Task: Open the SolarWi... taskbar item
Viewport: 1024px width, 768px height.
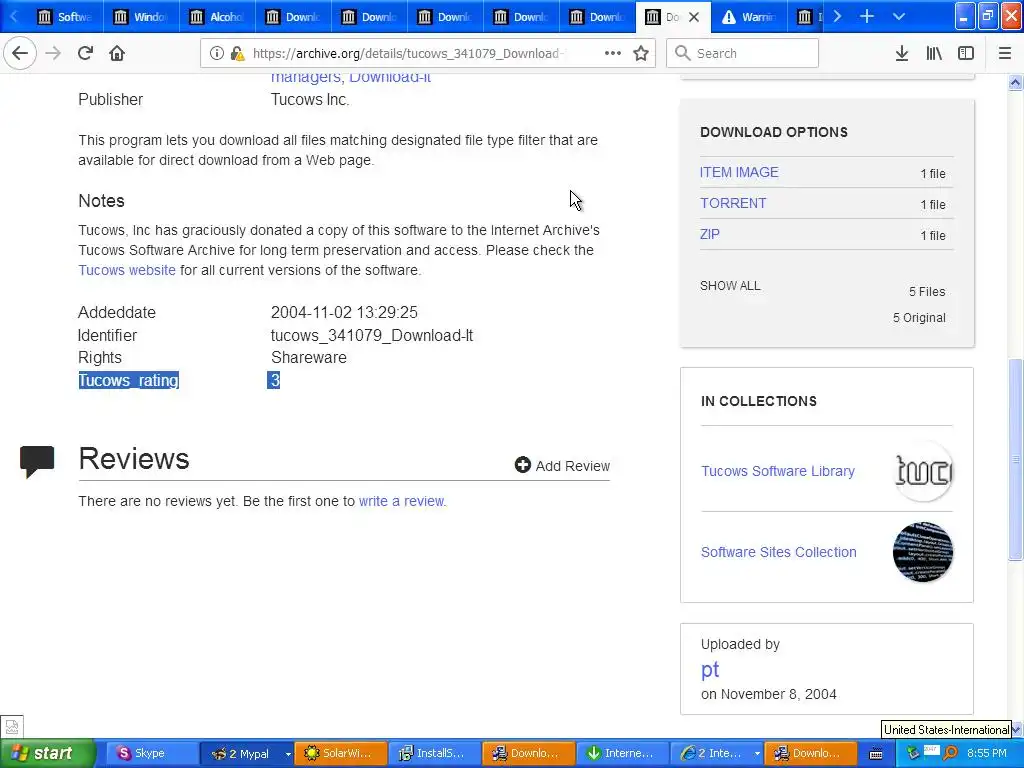Action: (340, 753)
